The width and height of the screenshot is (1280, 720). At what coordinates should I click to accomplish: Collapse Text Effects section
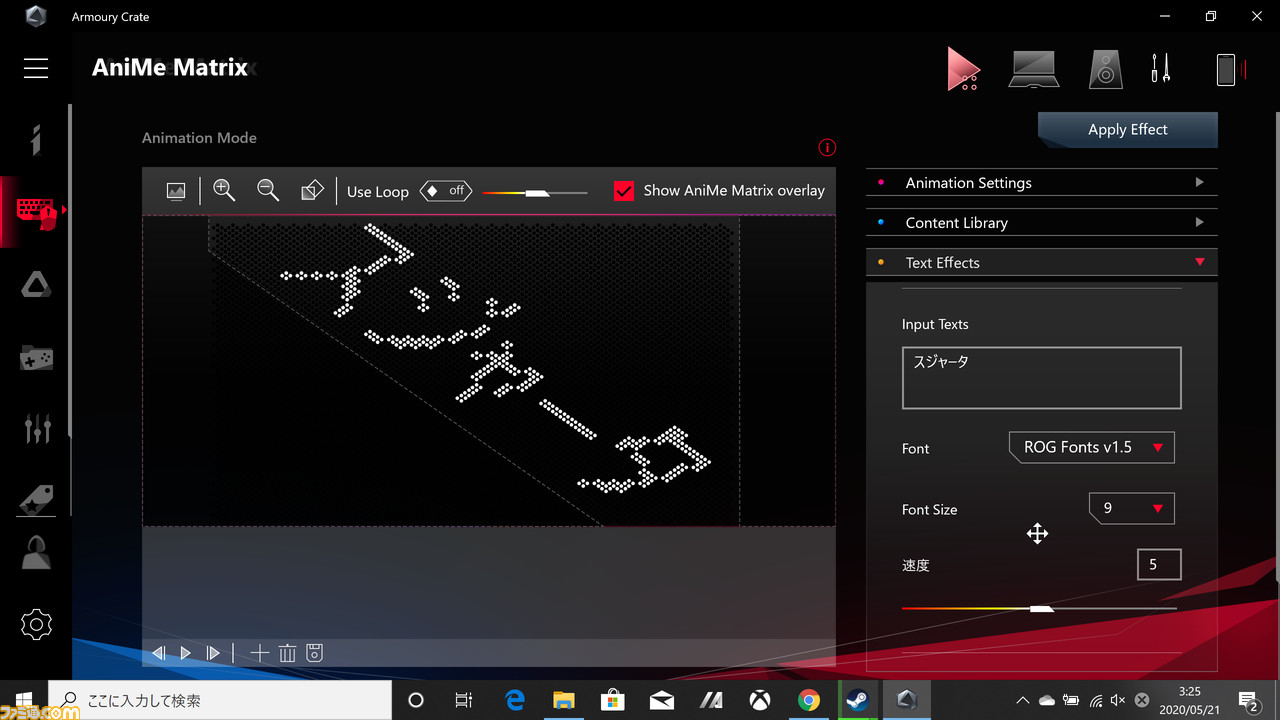click(1041, 262)
